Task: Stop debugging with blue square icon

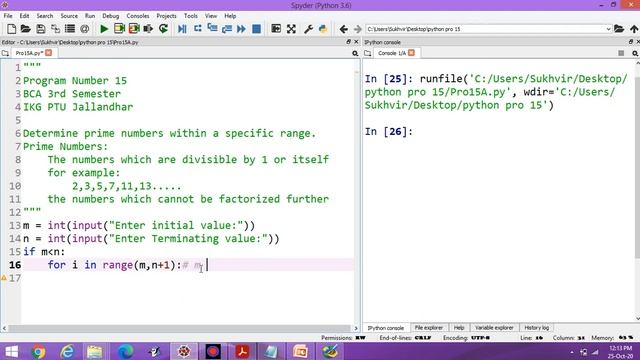Action: (256, 29)
